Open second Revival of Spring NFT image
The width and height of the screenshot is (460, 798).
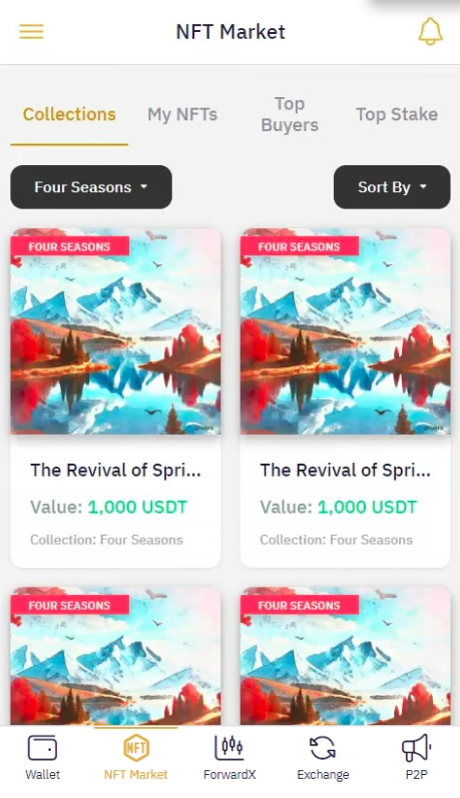point(346,331)
